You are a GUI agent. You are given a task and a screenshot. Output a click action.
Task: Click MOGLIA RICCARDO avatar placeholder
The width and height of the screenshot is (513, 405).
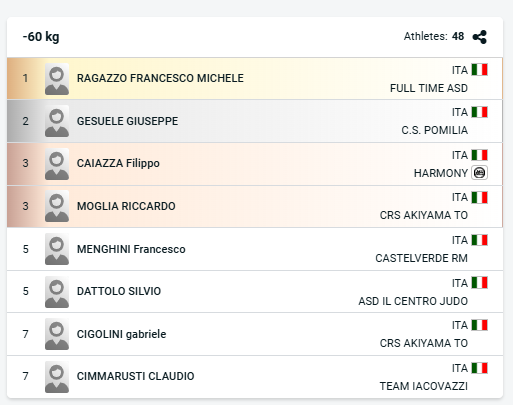[57, 206]
